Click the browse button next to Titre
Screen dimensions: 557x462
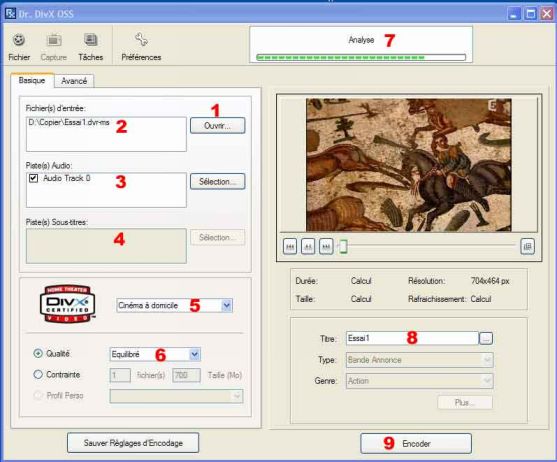click(486, 338)
